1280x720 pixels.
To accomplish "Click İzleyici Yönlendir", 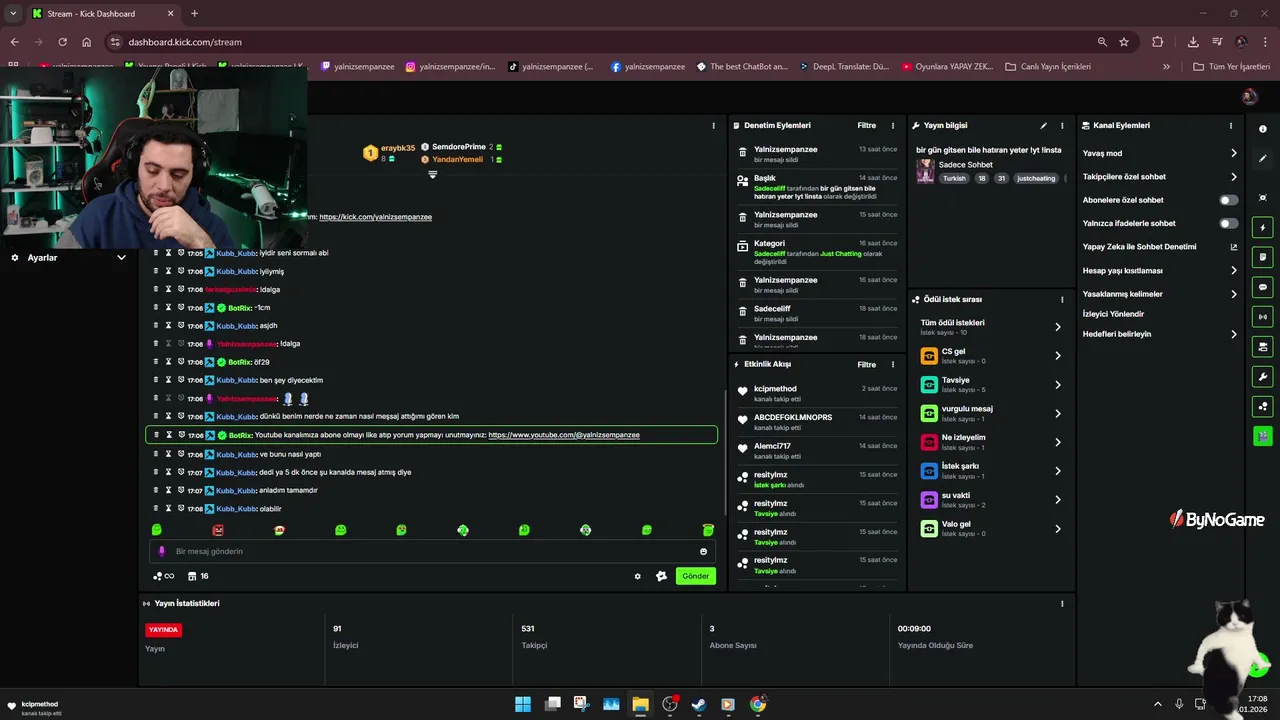I will 1113,314.
